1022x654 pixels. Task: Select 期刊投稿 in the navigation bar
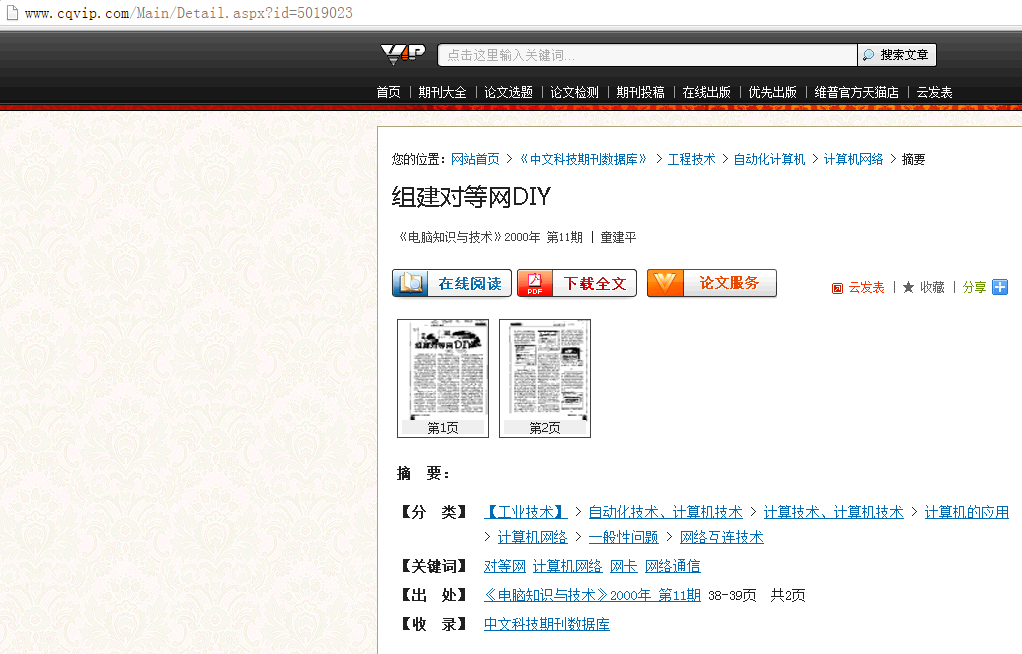[640, 92]
